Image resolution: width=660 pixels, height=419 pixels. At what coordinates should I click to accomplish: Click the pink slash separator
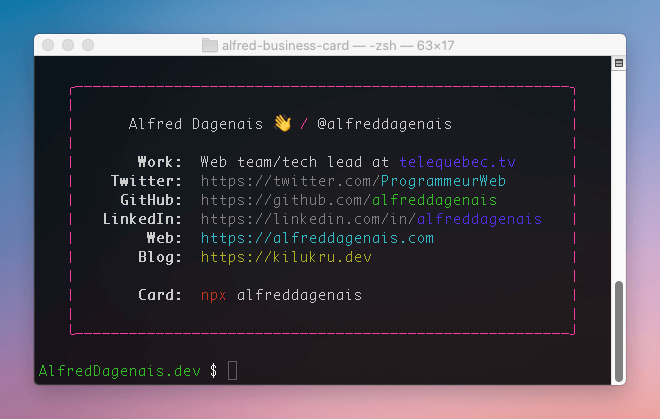[303, 124]
